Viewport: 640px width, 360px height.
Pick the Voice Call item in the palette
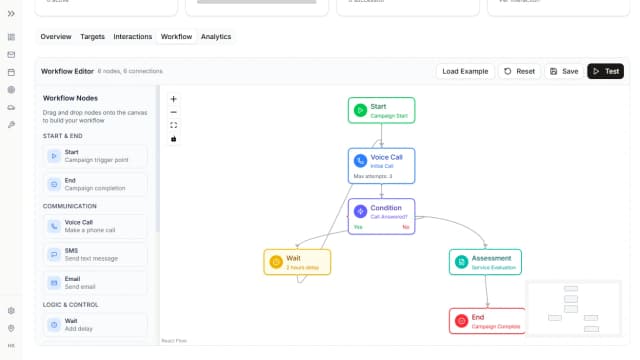coord(95,226)
